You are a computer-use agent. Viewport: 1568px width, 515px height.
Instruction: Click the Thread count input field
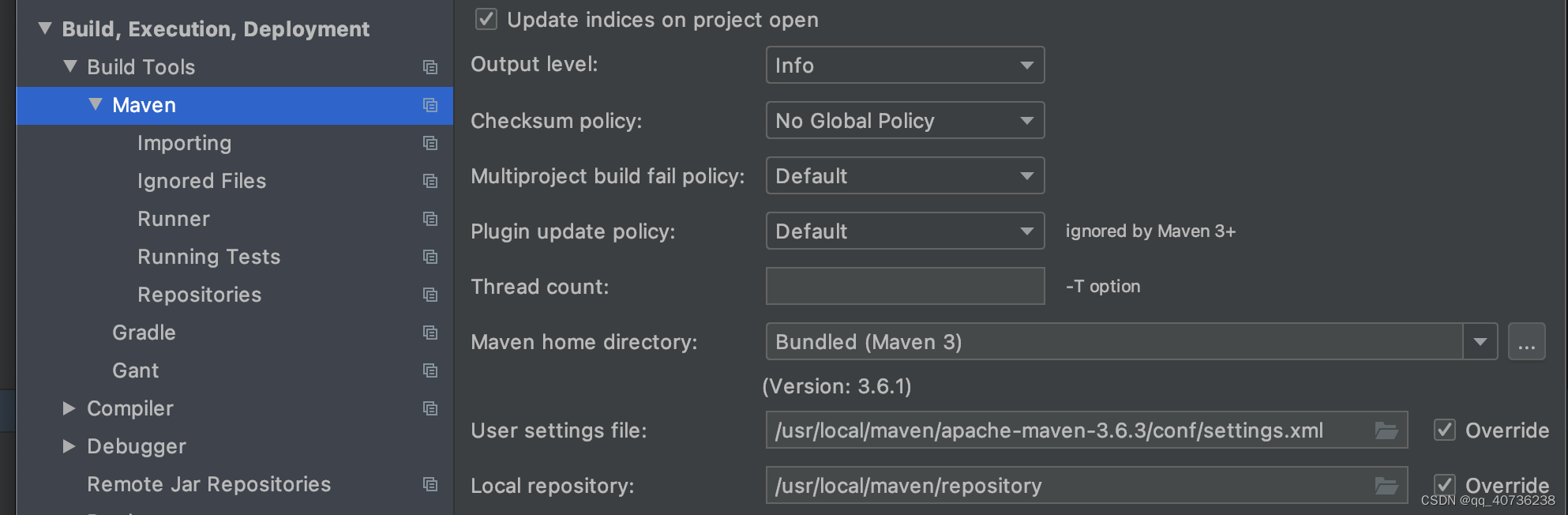[x=905, y=286]
